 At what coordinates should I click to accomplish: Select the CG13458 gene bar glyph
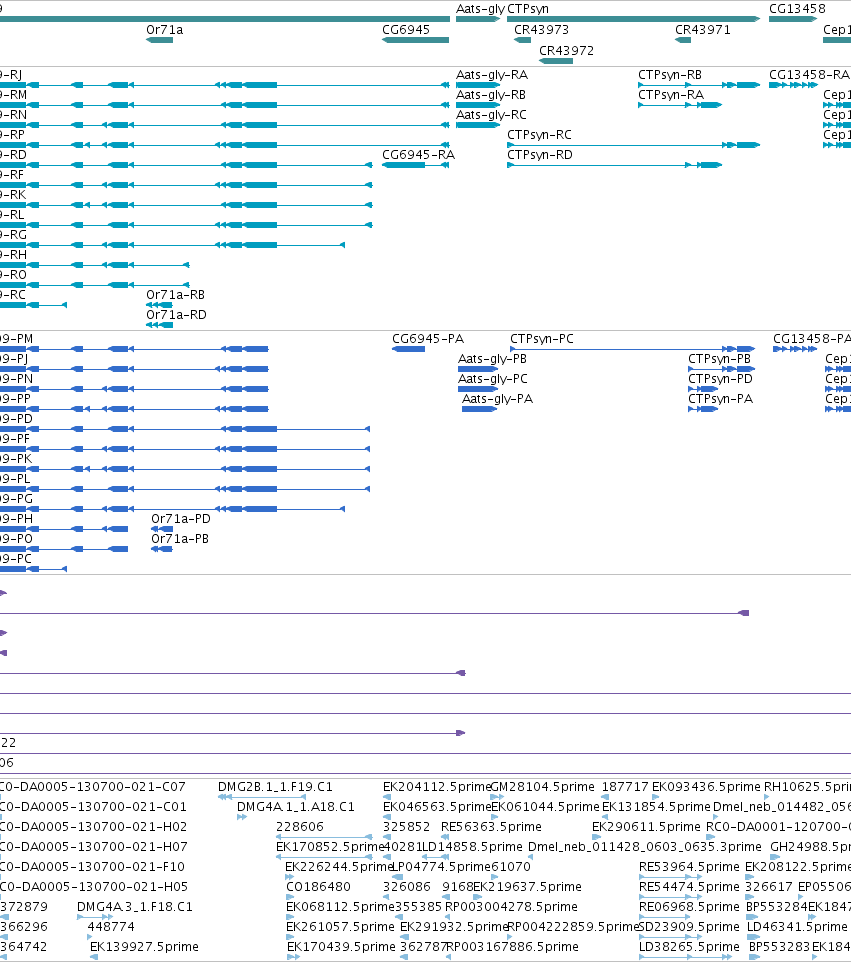click(793, 19)
